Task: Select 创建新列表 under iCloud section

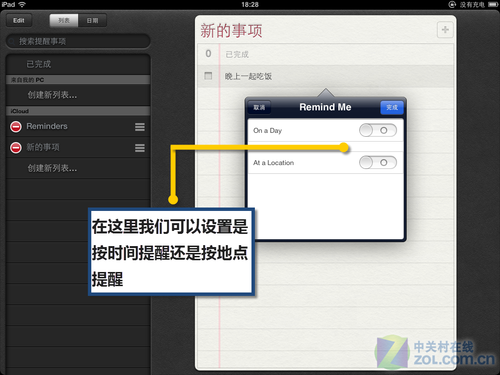Action: click(78, 168)
